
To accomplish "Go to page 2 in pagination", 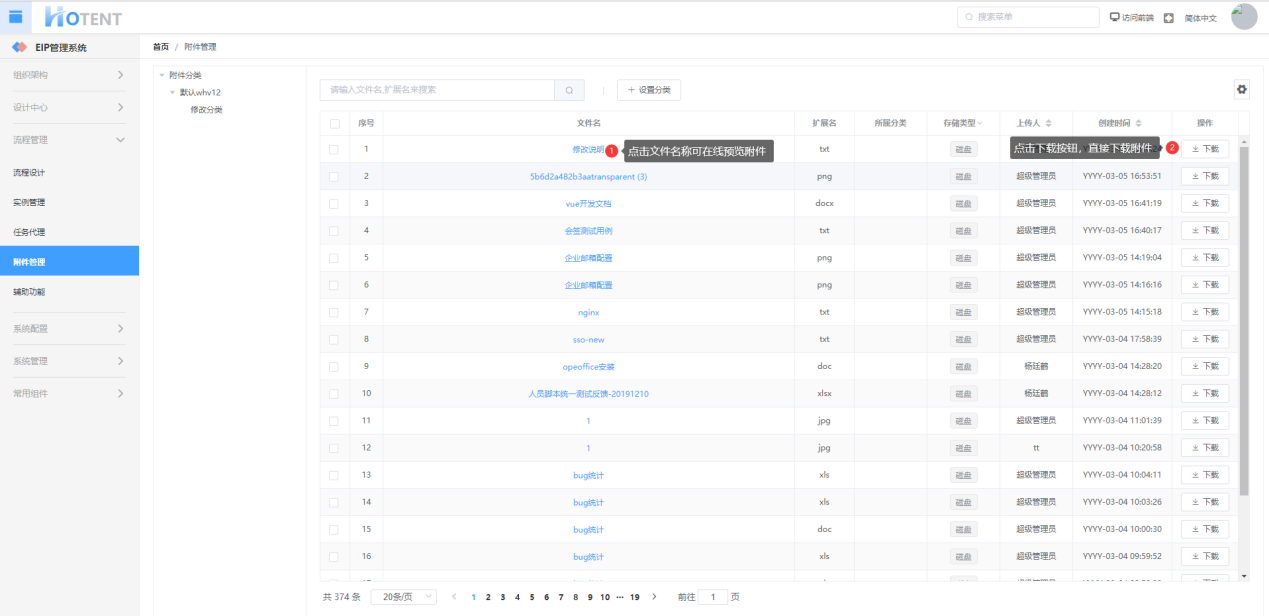I will pyautogui.click(x=488, y=597).
